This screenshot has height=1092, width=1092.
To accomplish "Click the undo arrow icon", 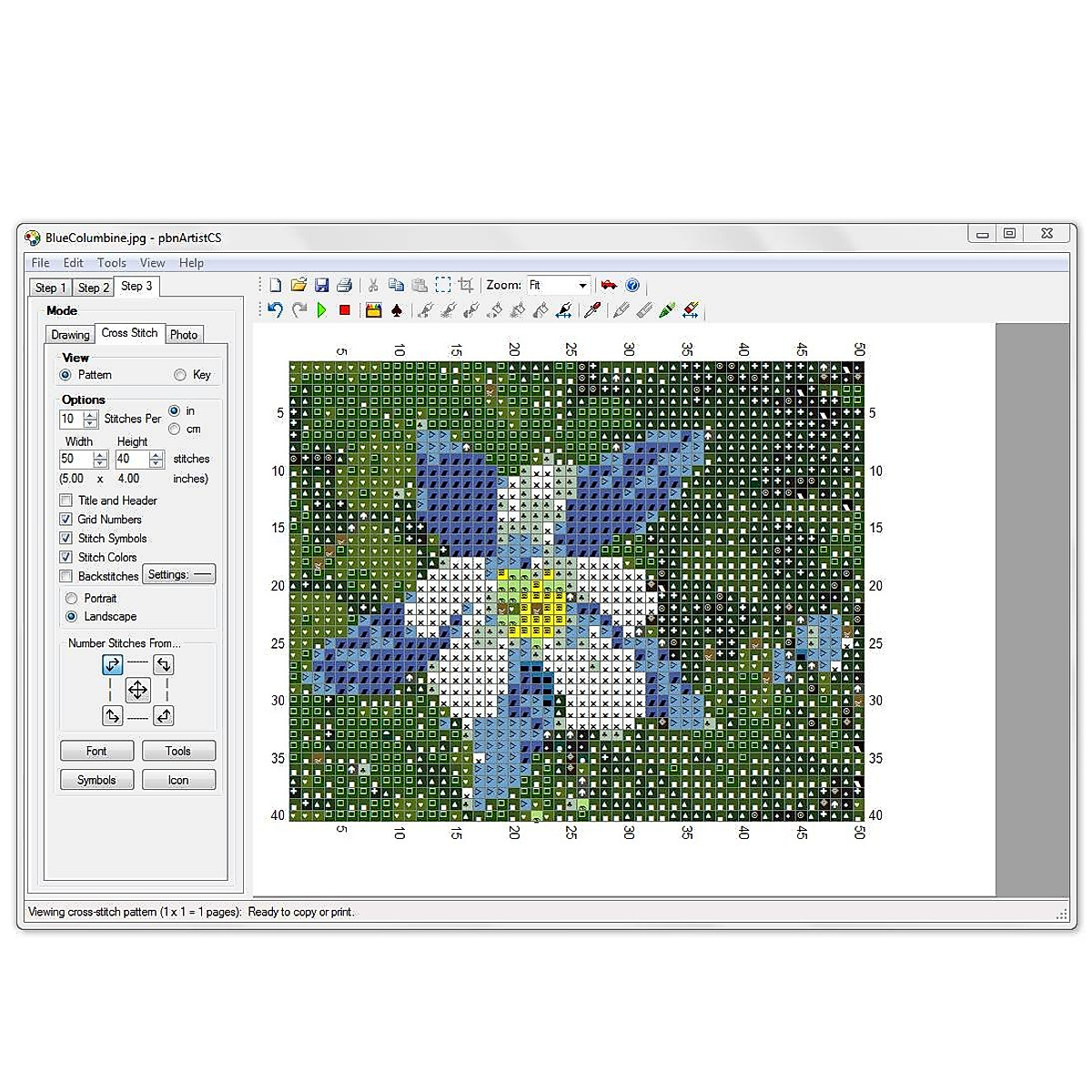I will (x=276, y=310).
